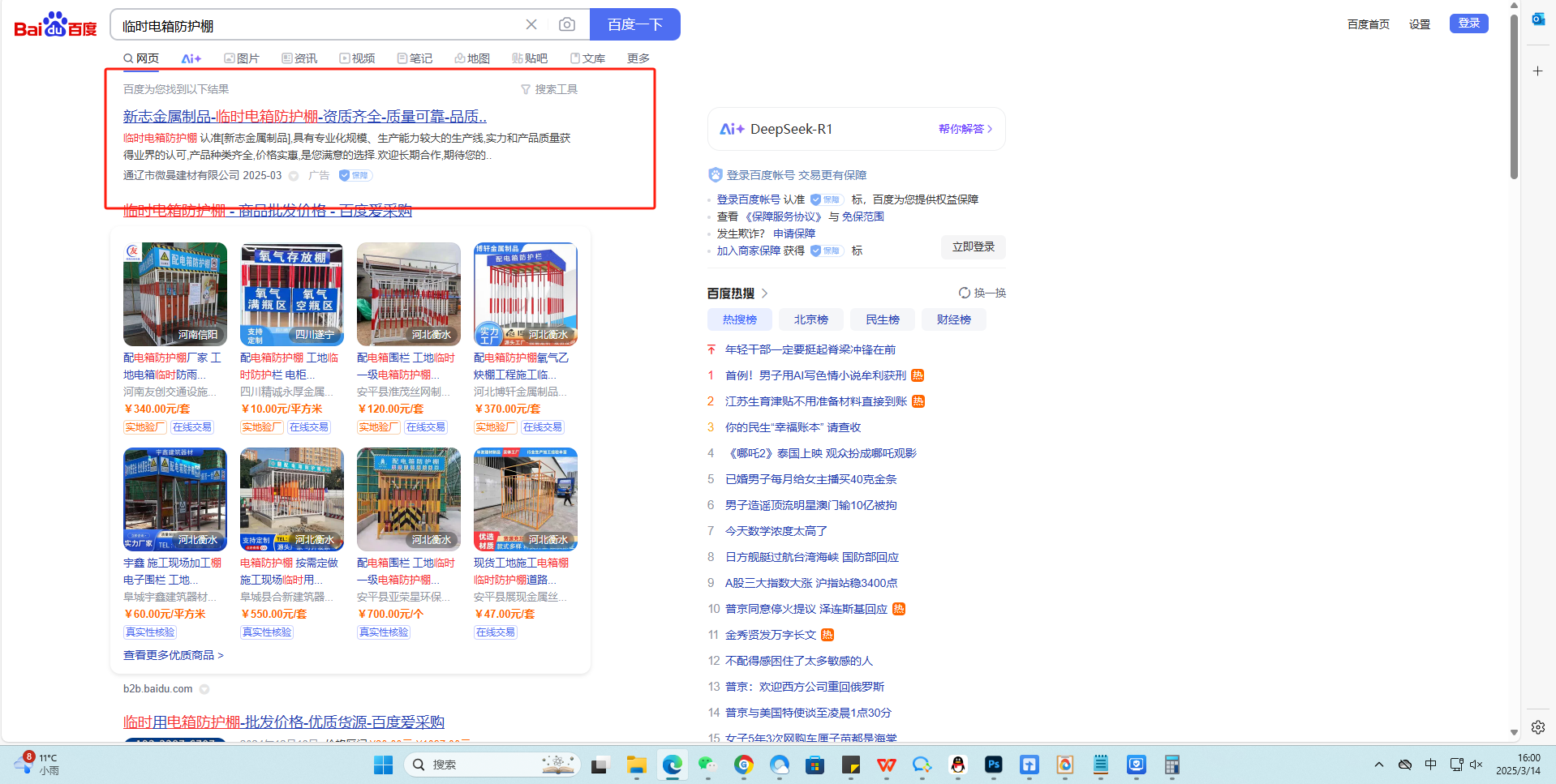Click the camera image-search icon

[x=567, y=25]
